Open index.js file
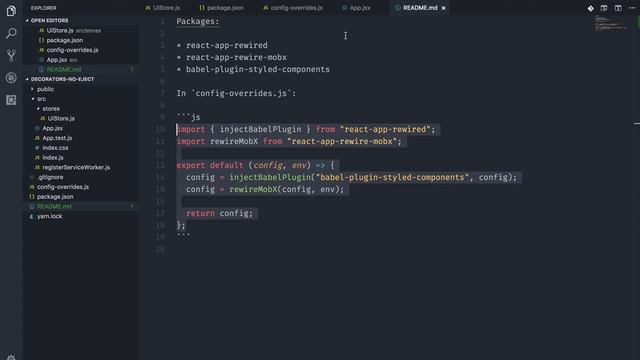This screenshot has height=360, width=640. pyautogui.click(x=53, y=158)
